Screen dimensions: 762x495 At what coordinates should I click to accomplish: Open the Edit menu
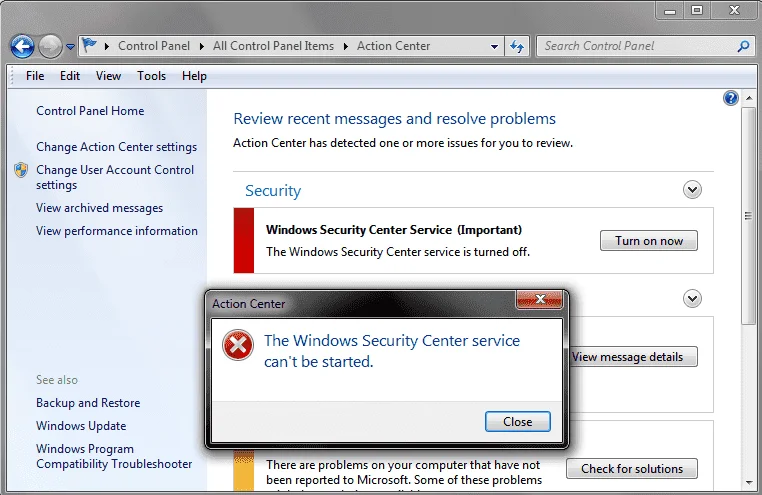tap(69, 76)
